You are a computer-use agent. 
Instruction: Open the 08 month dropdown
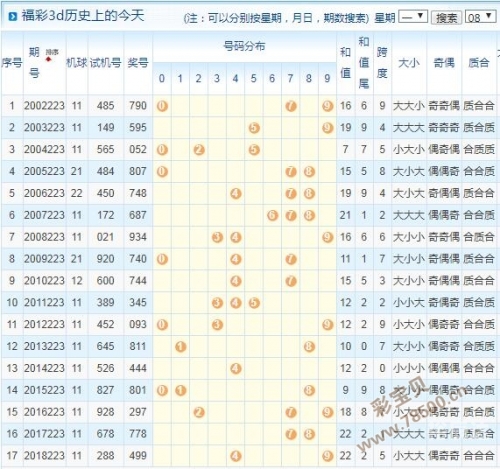[x=480, y=17]
